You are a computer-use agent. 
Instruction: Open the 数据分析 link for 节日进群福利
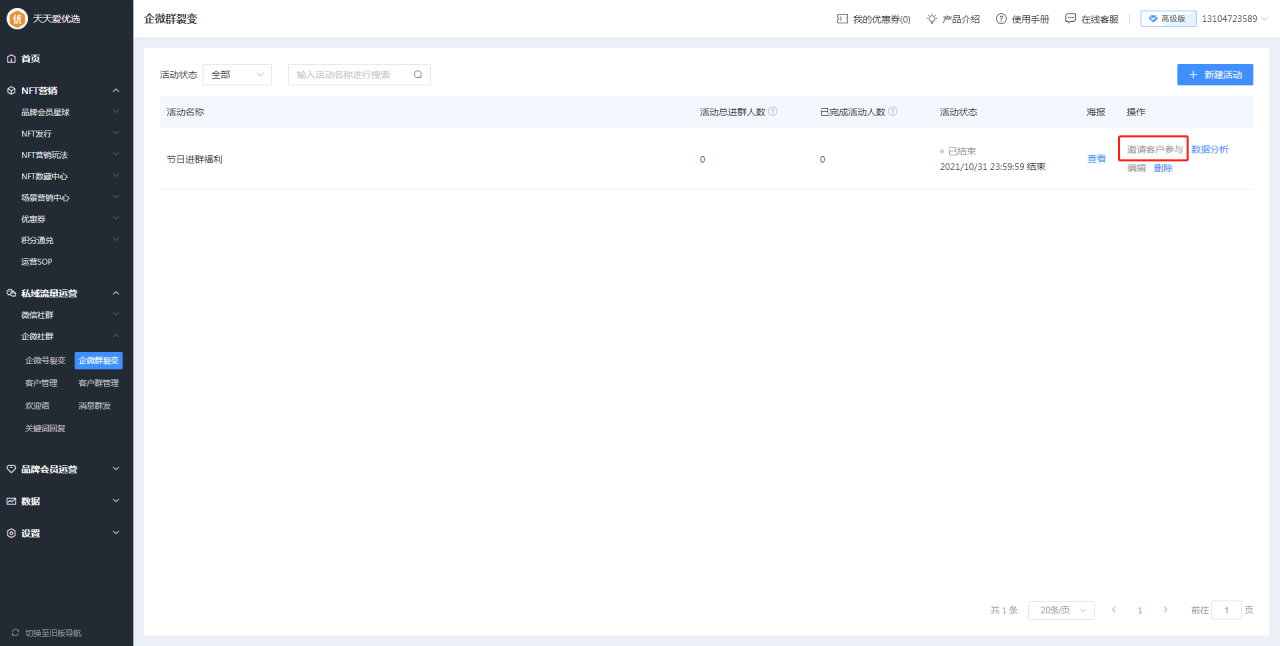[x=1210, y=149]
